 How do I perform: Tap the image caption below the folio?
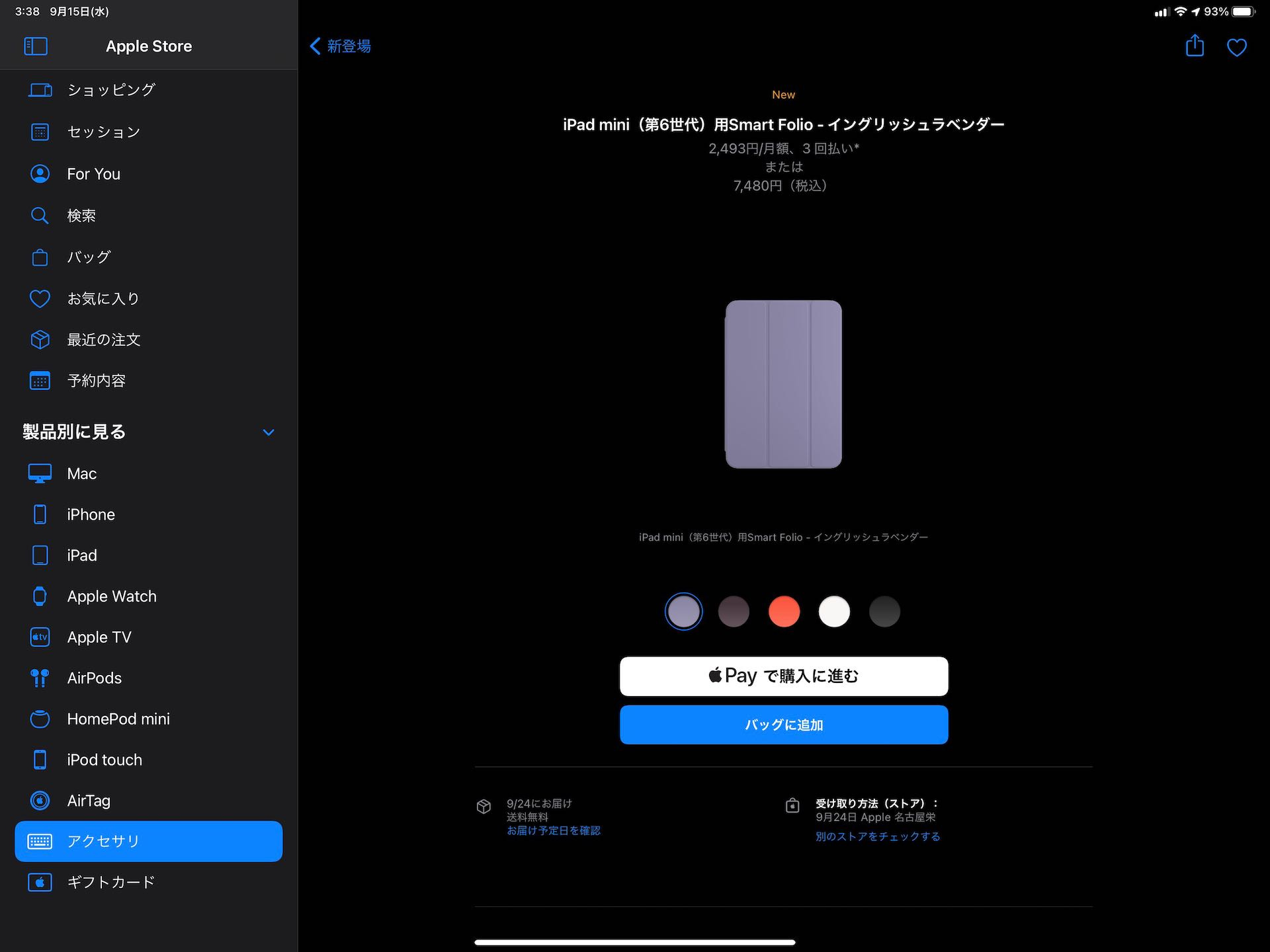(784, 537)
